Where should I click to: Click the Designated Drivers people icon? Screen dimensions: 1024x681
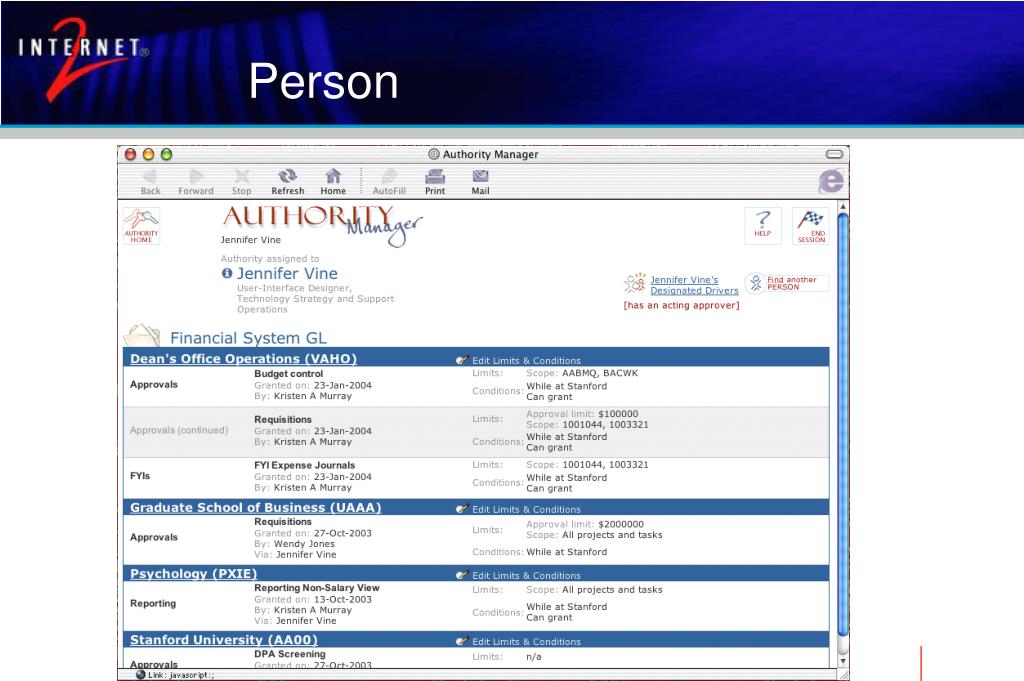[x=634, y=283]
